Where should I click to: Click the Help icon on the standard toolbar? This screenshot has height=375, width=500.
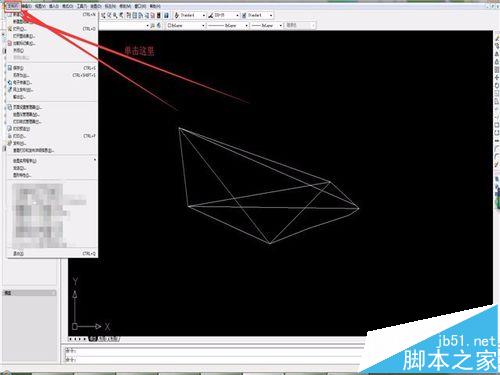coord(166,15)
